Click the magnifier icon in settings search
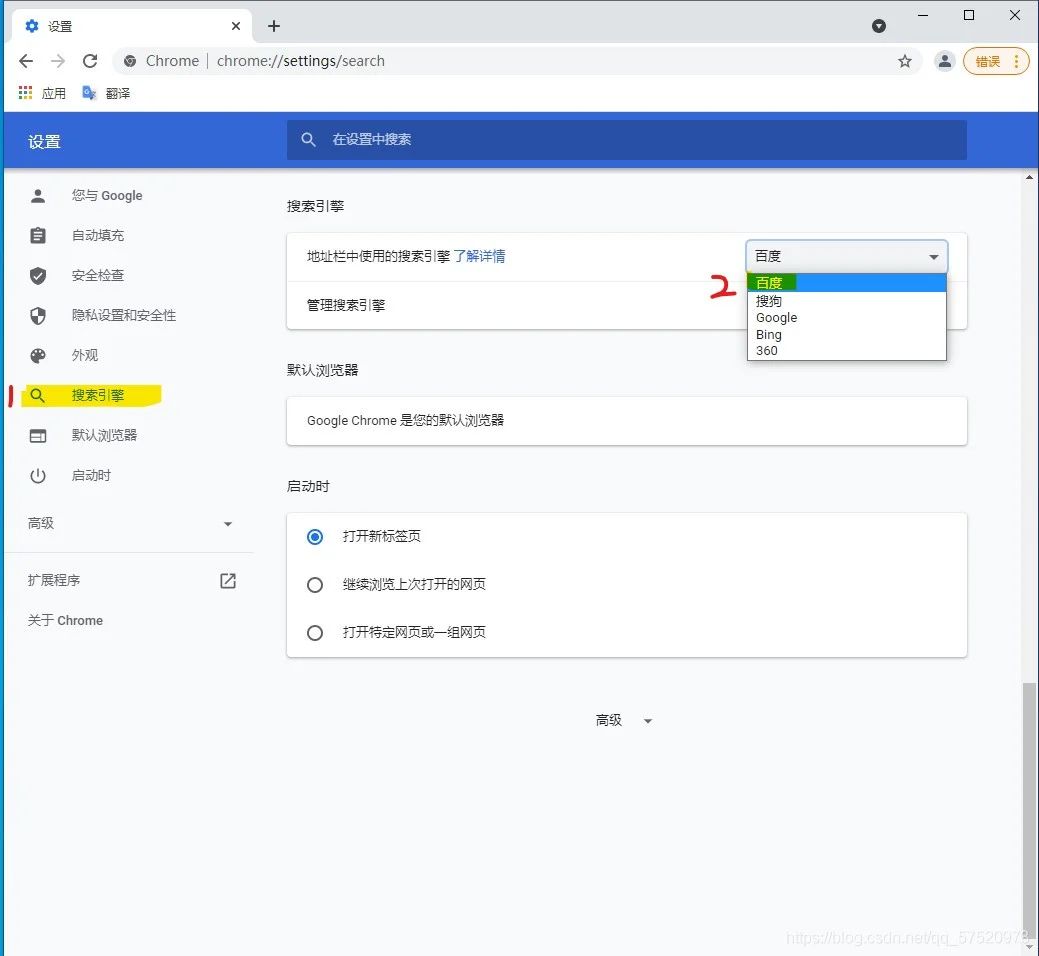Screen dimensions: 1039x956 coord(308,140)
